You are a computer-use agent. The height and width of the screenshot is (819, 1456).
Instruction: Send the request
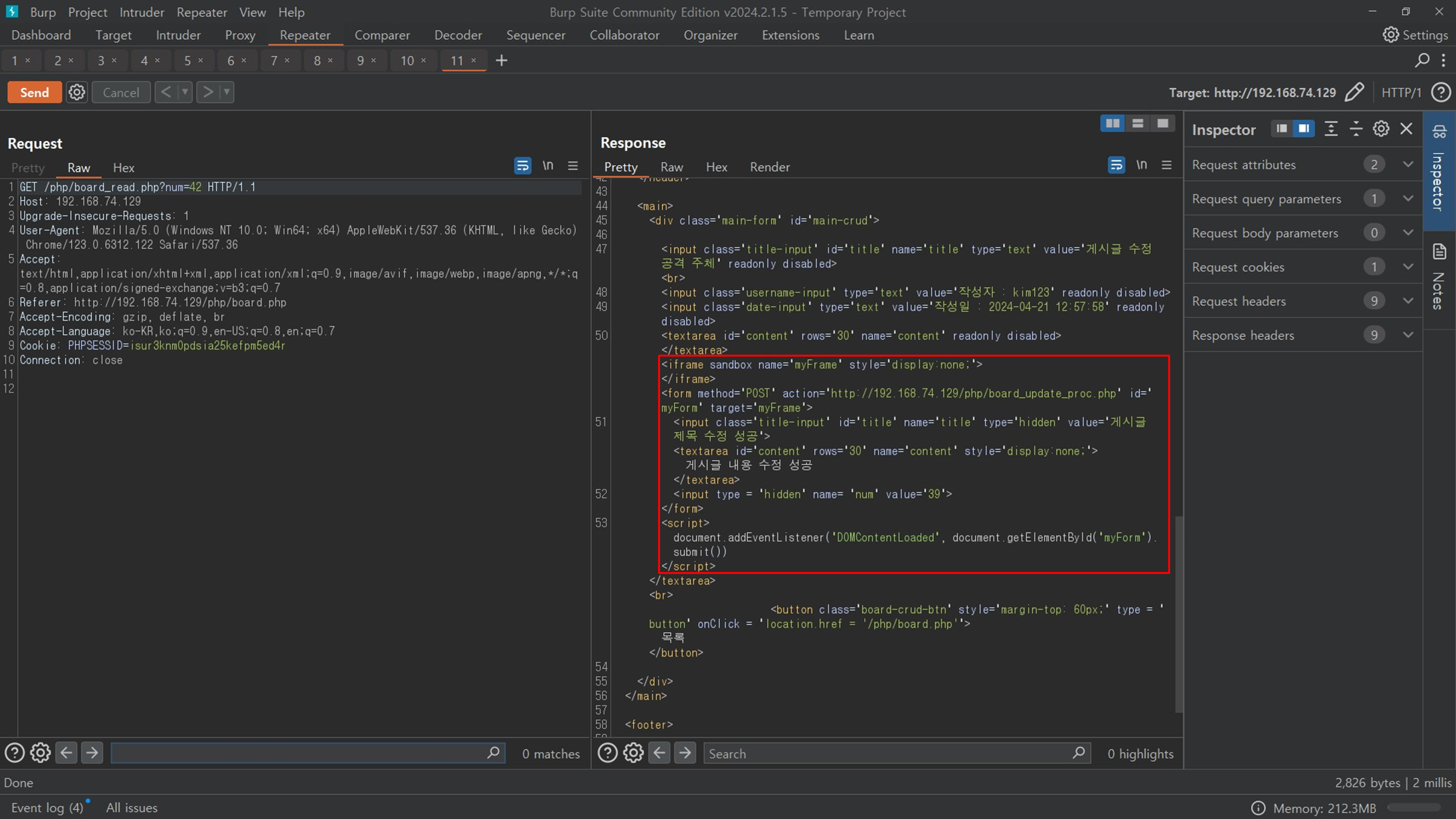tap(34, 92)
